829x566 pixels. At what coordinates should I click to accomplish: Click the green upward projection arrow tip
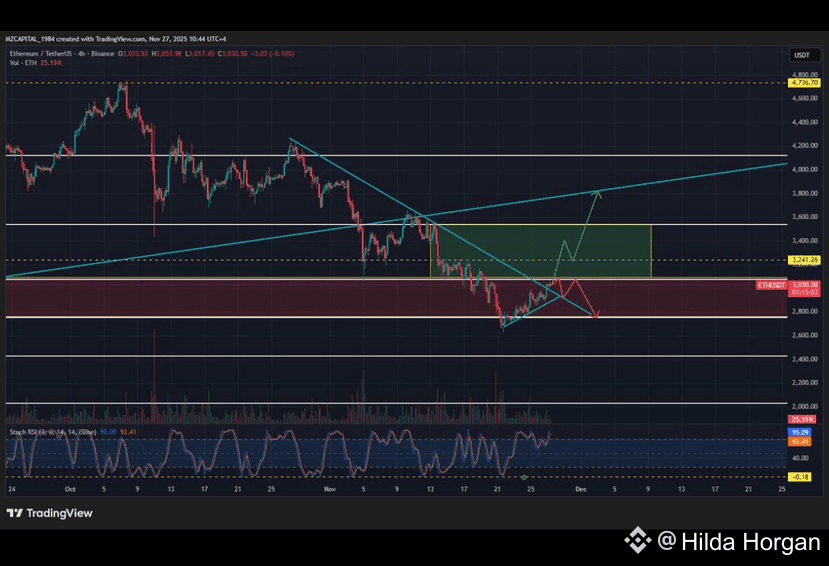[x=598, y=193]
